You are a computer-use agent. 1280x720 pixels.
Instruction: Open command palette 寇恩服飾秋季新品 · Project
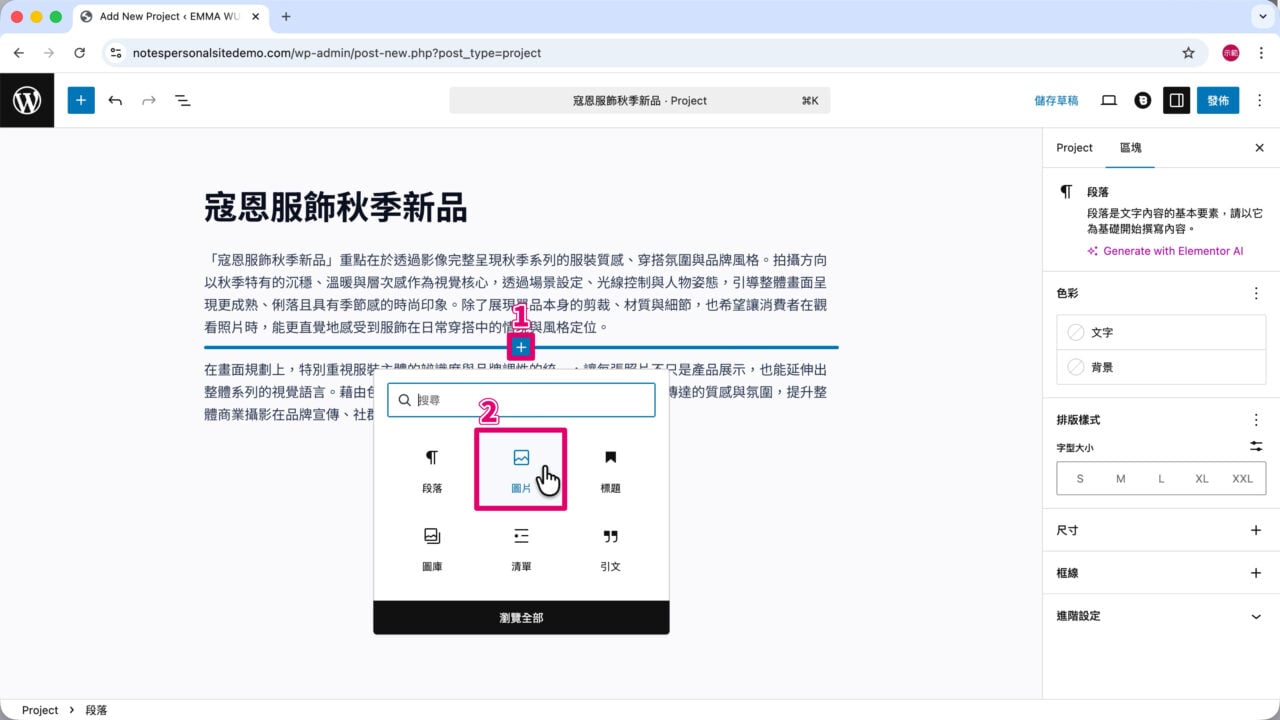point(640,100)
